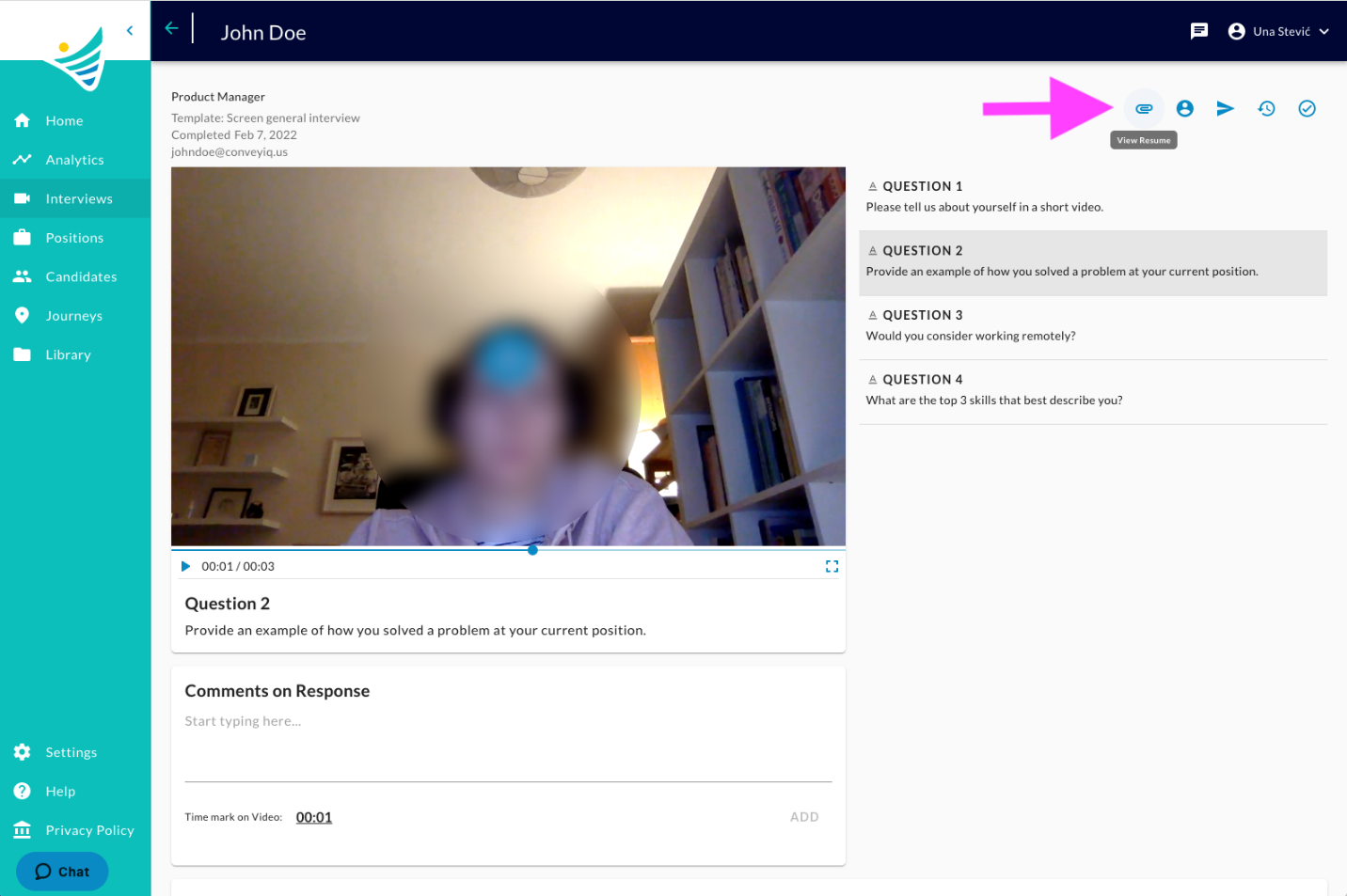Image resolution: width=1347 pixels, height=896 pixels.
Task: Click the video progress slider handle
Action: (x=532, y=549)
